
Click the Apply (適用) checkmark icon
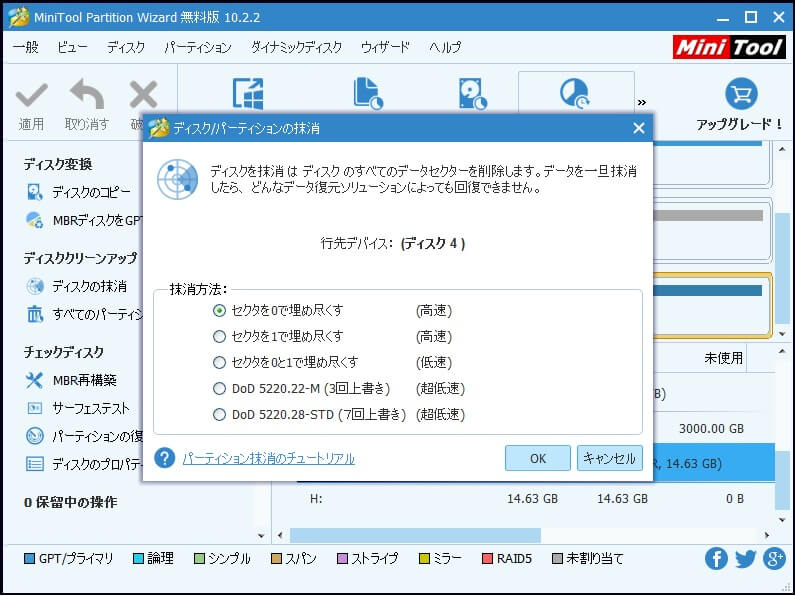click(x=31, y=95)
